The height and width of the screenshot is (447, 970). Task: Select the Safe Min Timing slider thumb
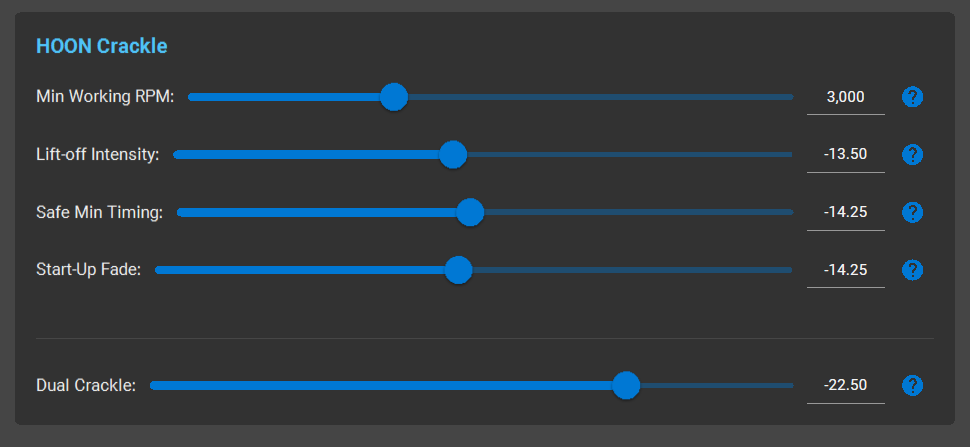click(x=470, y=212)
